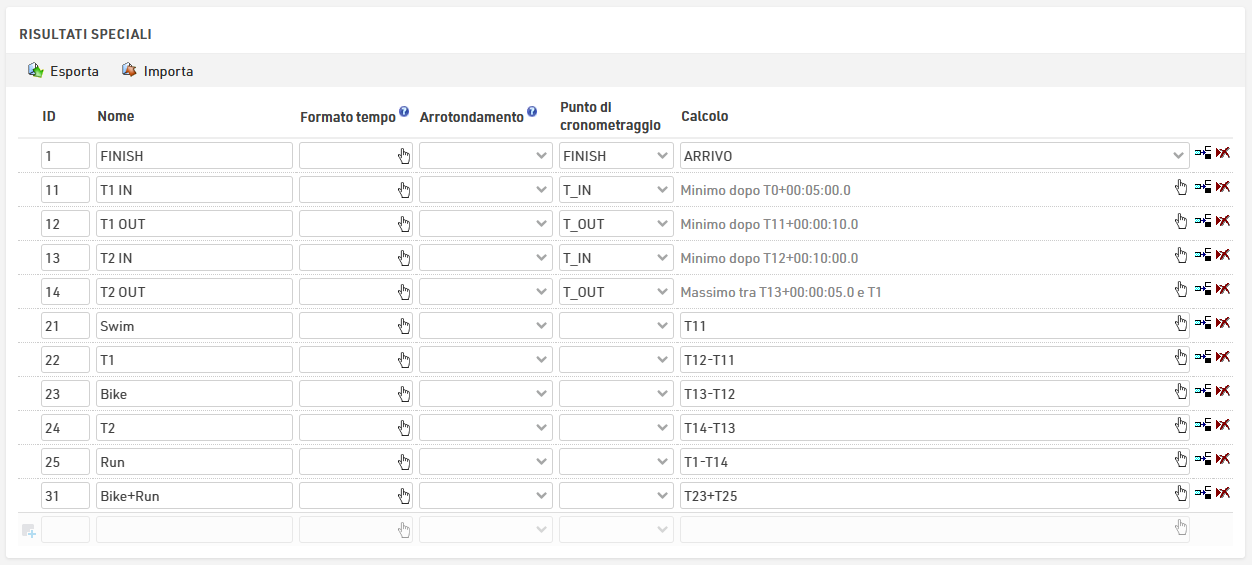Open help icon next to Arrotondamento
The image size is (1252, 565).
(x=532, y=112)
